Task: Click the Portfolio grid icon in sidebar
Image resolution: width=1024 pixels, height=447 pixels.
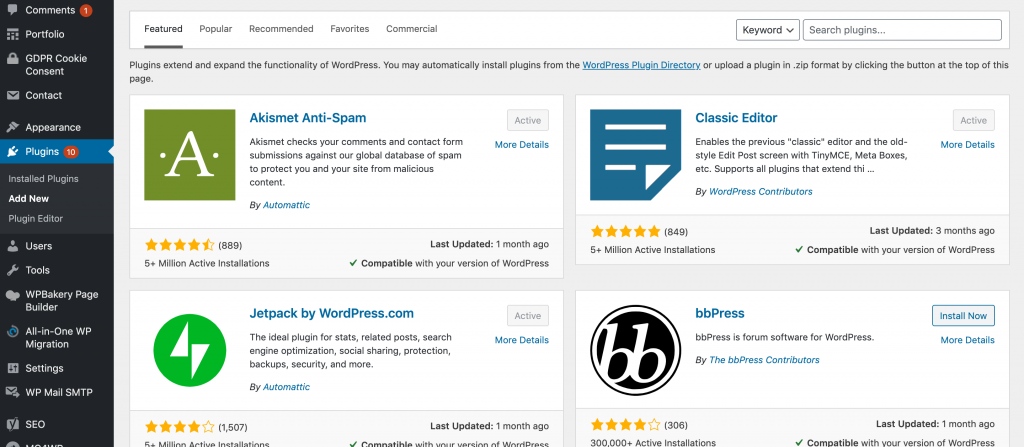Action: [12, 34]
